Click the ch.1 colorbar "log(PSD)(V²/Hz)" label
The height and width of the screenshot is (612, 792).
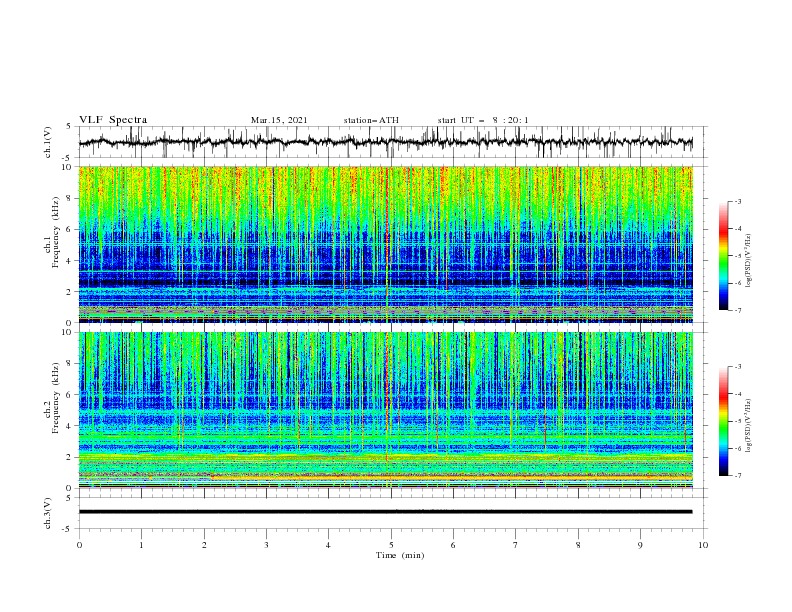click(x=749, y=261)
